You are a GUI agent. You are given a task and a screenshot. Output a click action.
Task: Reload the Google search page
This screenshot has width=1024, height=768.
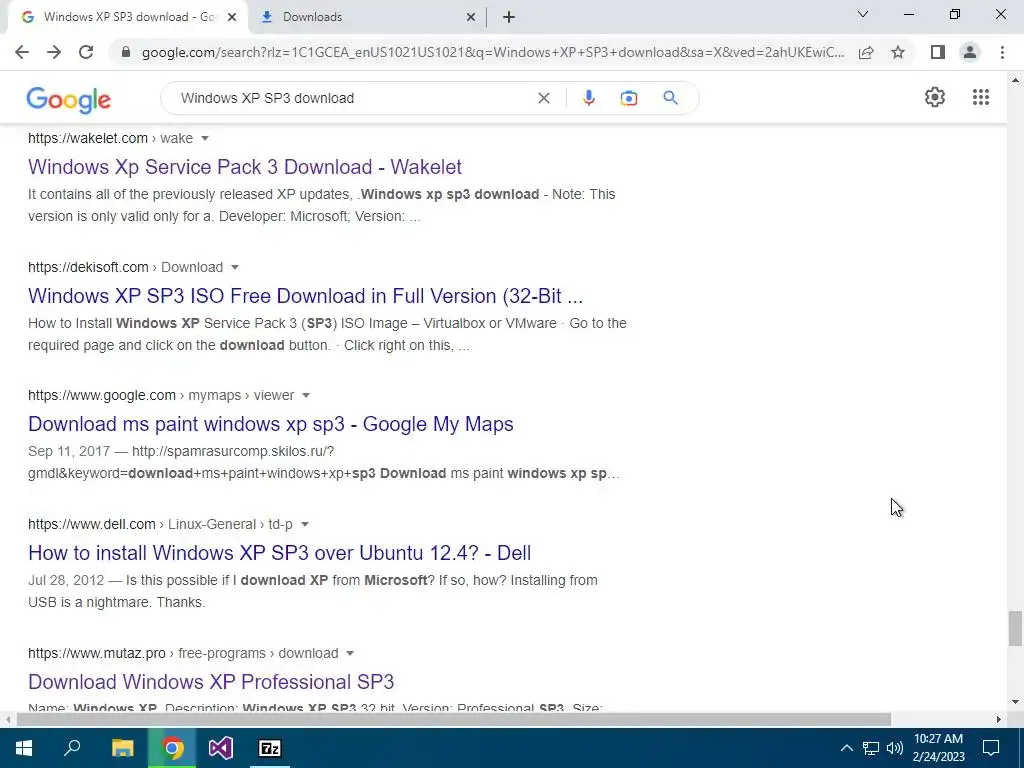pos(86,52)
